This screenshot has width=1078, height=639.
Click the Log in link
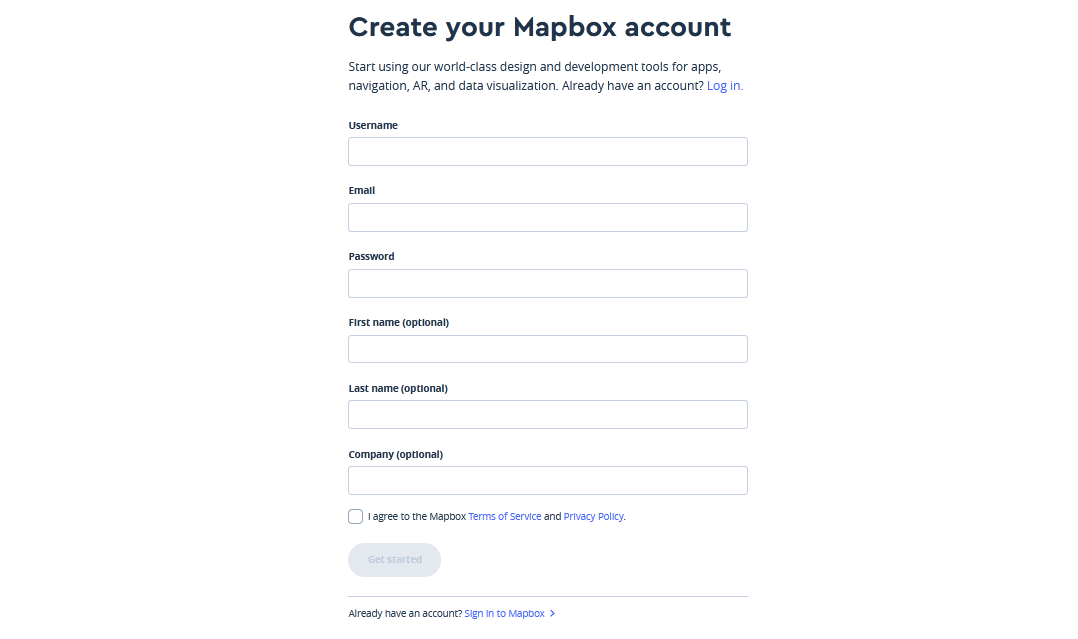pos(723,86)
